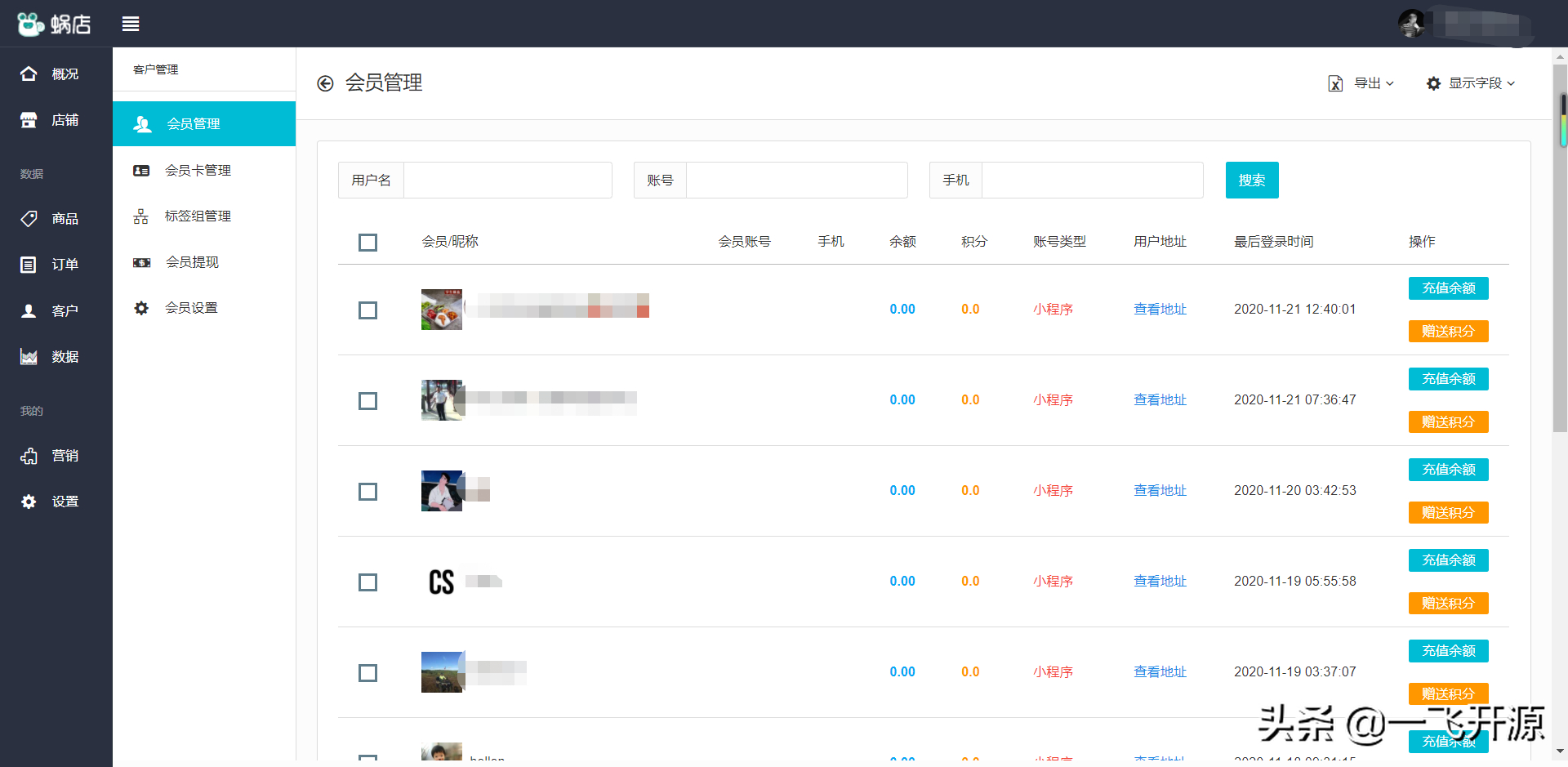This screenshot has width=1568, height=767.
Task: Click the 用户名 search input field
Action: 508,180
